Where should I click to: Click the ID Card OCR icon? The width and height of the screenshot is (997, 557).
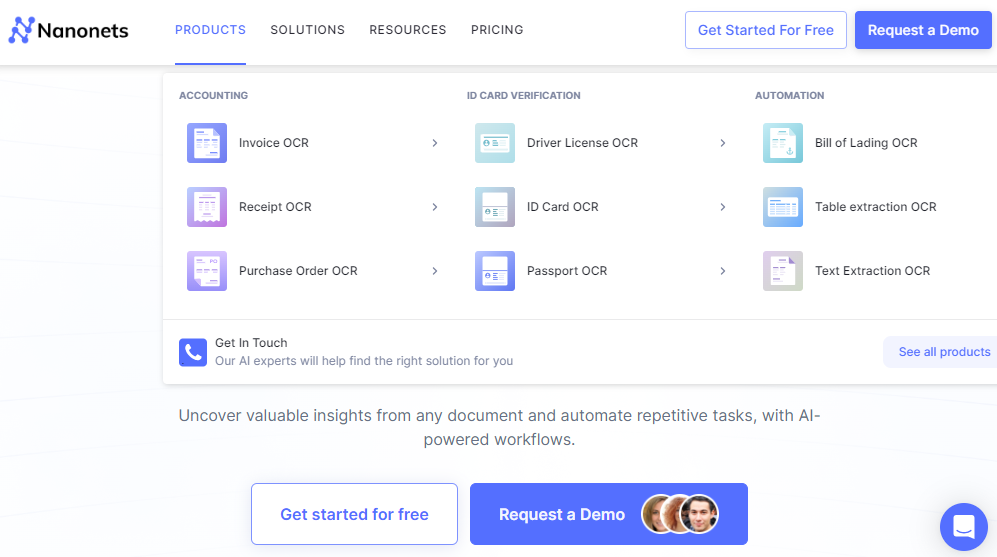pyautogui.click(x=495, y=207)
